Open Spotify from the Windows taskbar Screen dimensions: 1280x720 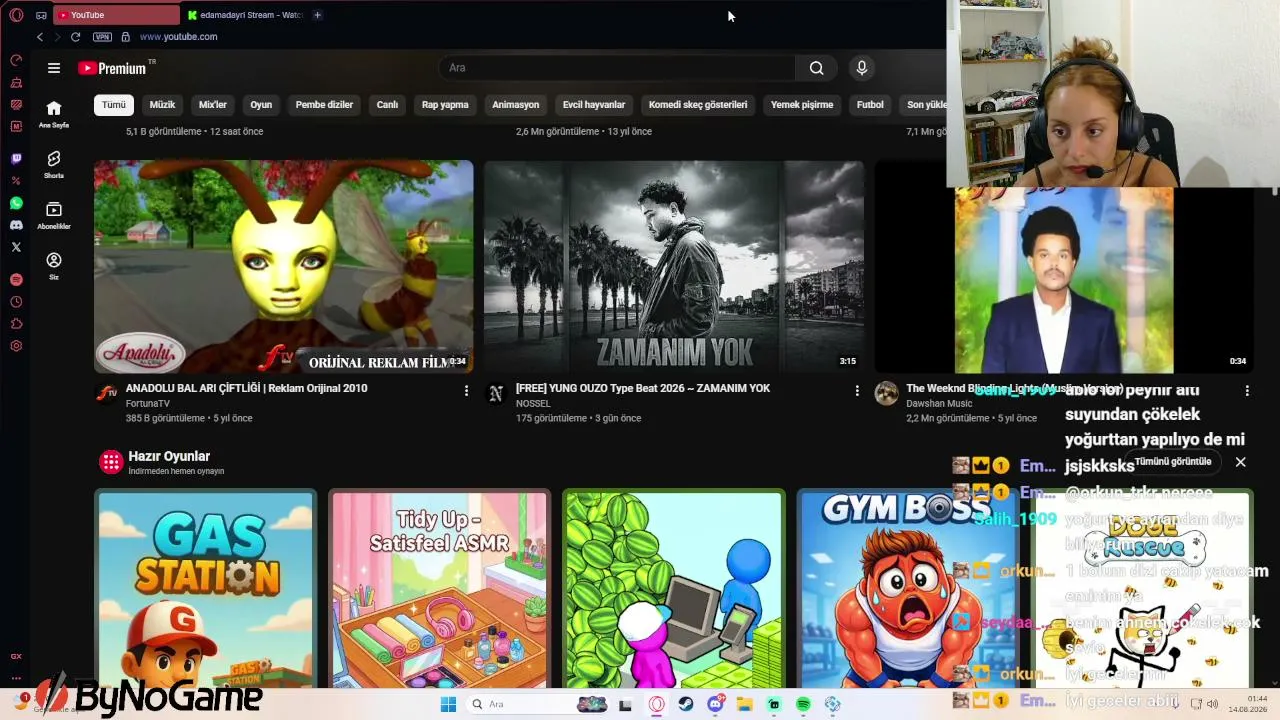[803, 704]
